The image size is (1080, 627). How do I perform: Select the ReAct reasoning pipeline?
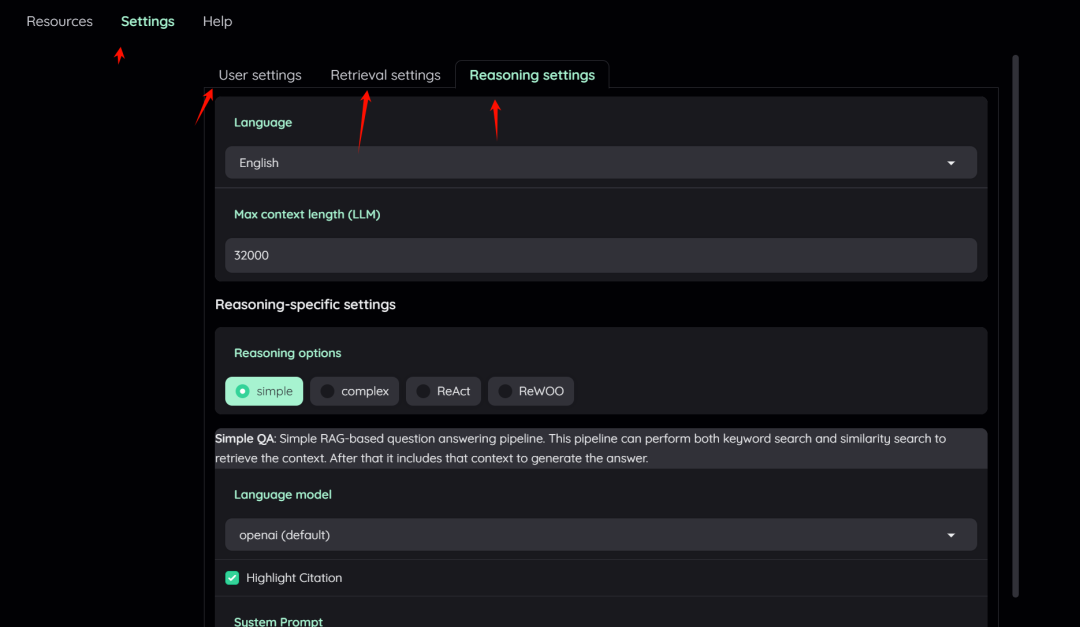442,391
